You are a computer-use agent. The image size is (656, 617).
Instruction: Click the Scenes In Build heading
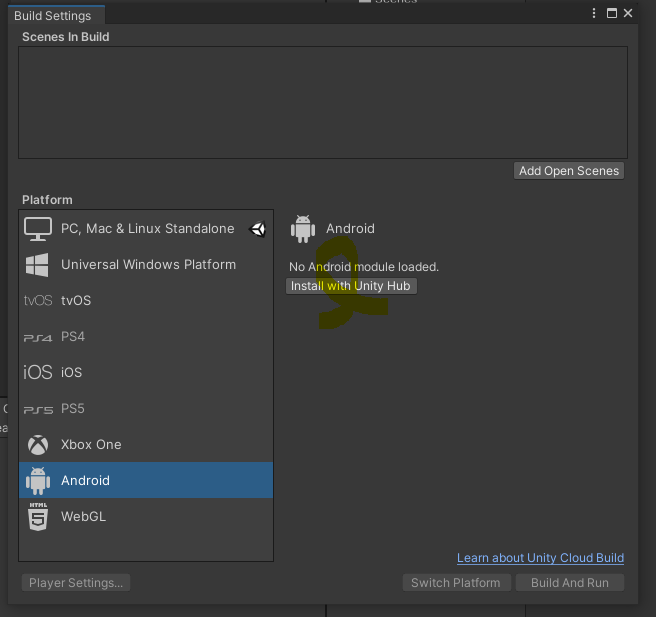[66, 37]
